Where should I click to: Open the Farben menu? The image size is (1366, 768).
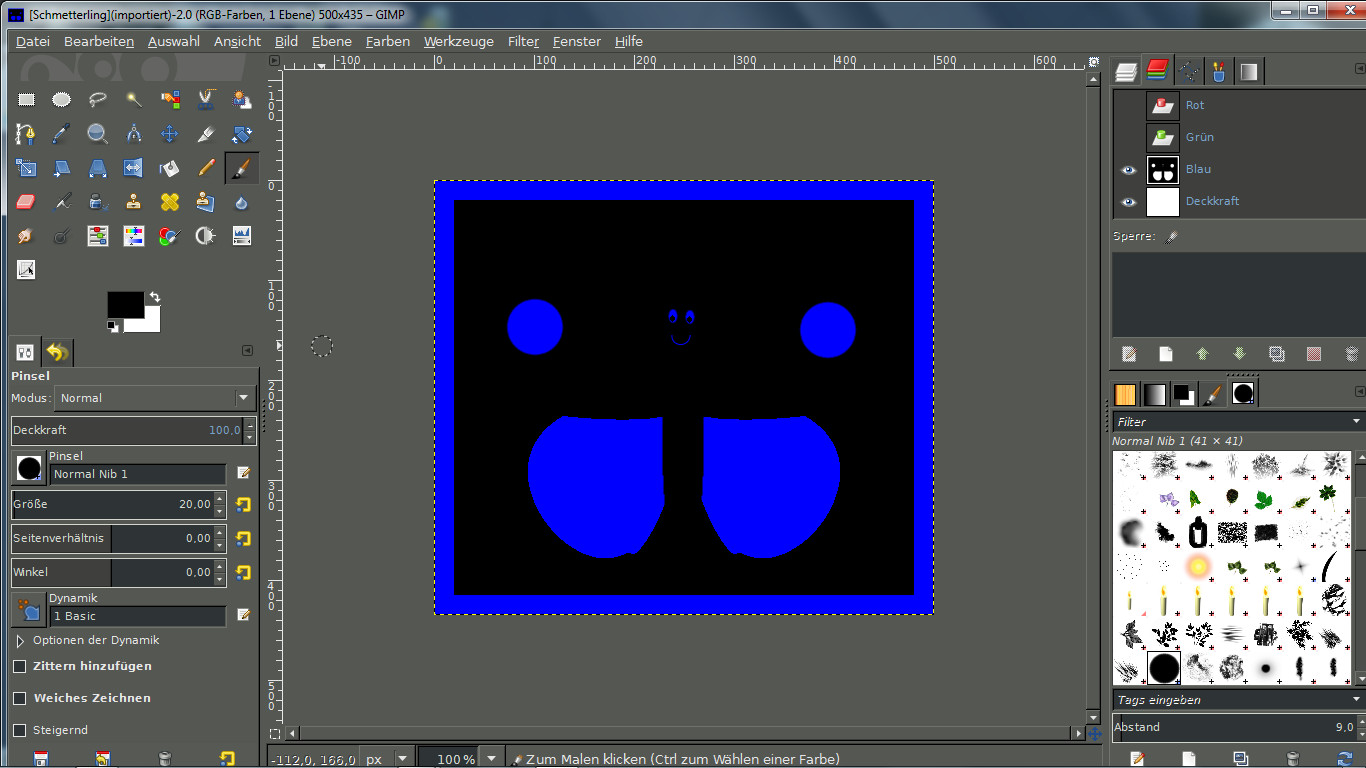[387, 41]
